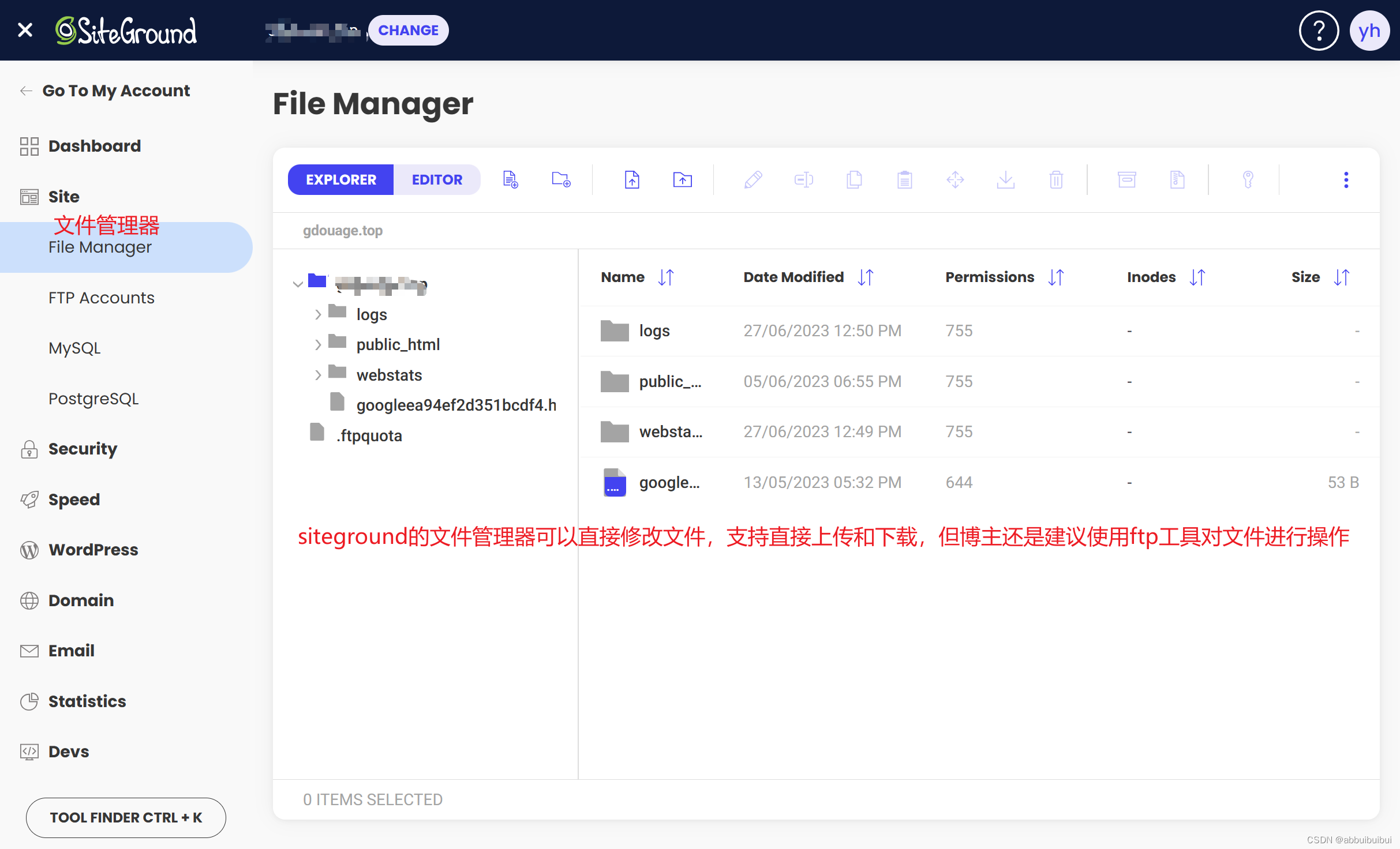Click the Paste clipboard icon
Screen dimensions: 1400x849
[905, 180]
